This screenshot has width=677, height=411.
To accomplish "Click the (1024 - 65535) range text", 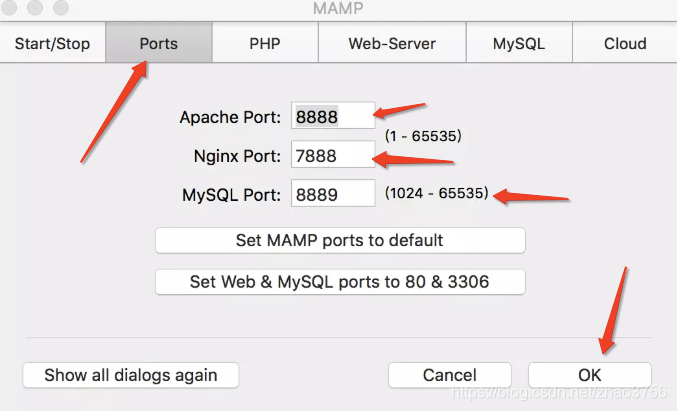I will 437,193.
